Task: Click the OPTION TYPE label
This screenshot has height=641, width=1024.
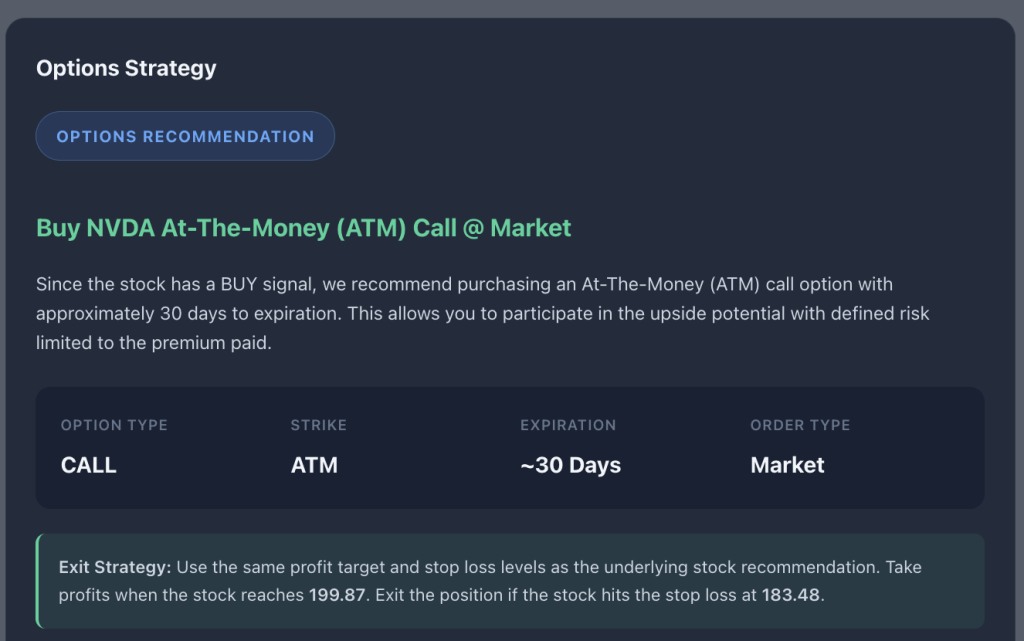Action: tap(114, 425)
